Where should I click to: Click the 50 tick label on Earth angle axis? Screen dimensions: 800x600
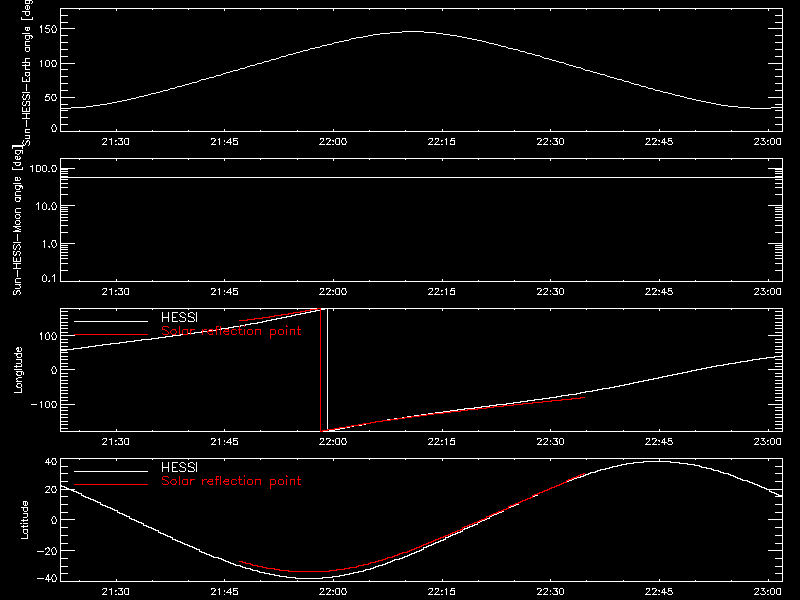[x=51, y=98]
